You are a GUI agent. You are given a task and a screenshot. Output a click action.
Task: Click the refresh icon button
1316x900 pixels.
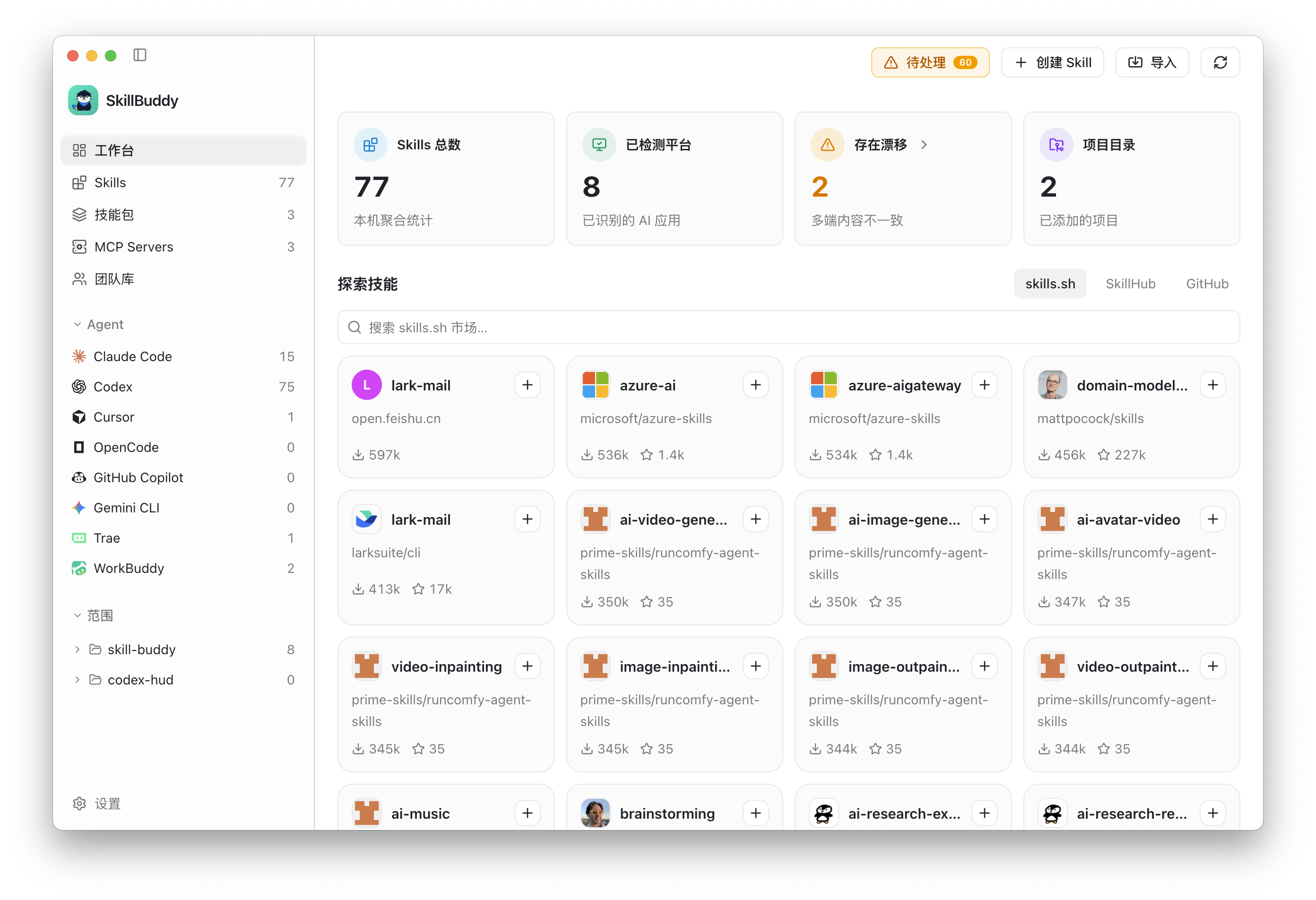click(1221, 62)
